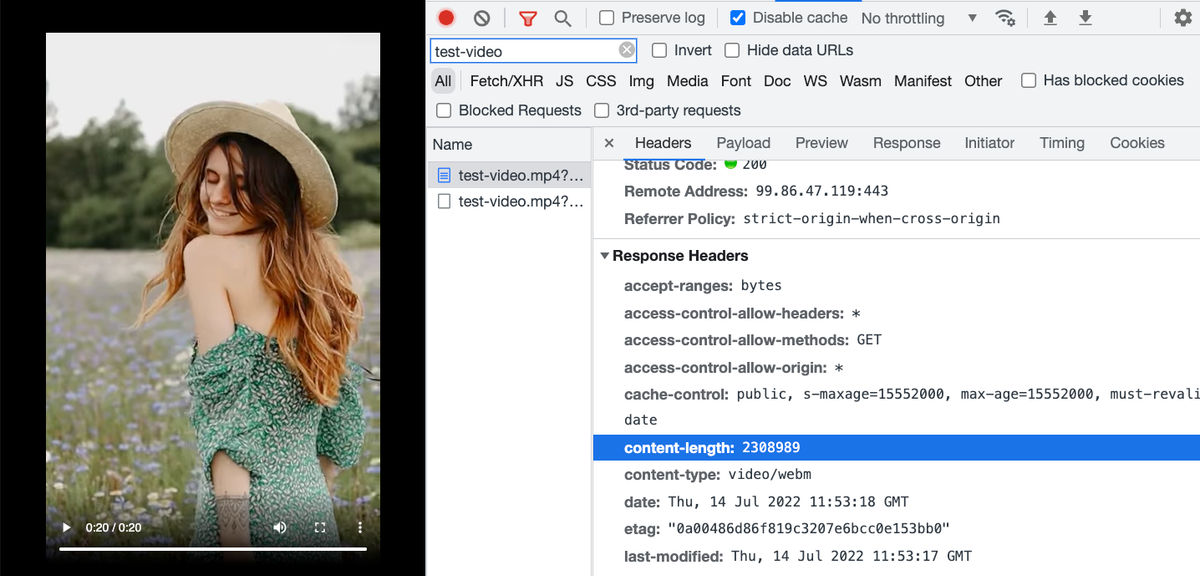Stop recording network log

(x=446, y=18)
